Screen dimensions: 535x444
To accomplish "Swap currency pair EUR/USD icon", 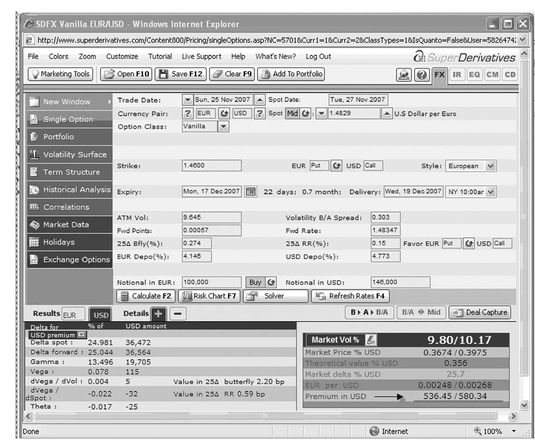I will click(x=224, y=113).
